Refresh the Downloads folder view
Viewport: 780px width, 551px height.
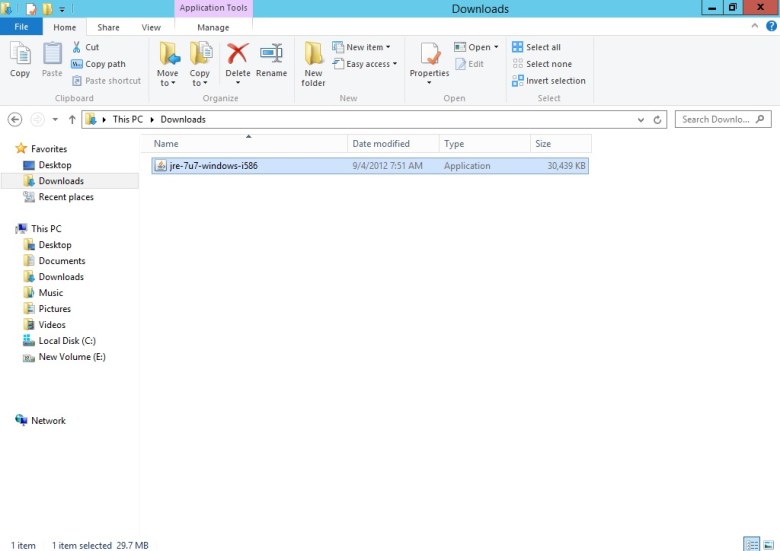click(658, 119)
